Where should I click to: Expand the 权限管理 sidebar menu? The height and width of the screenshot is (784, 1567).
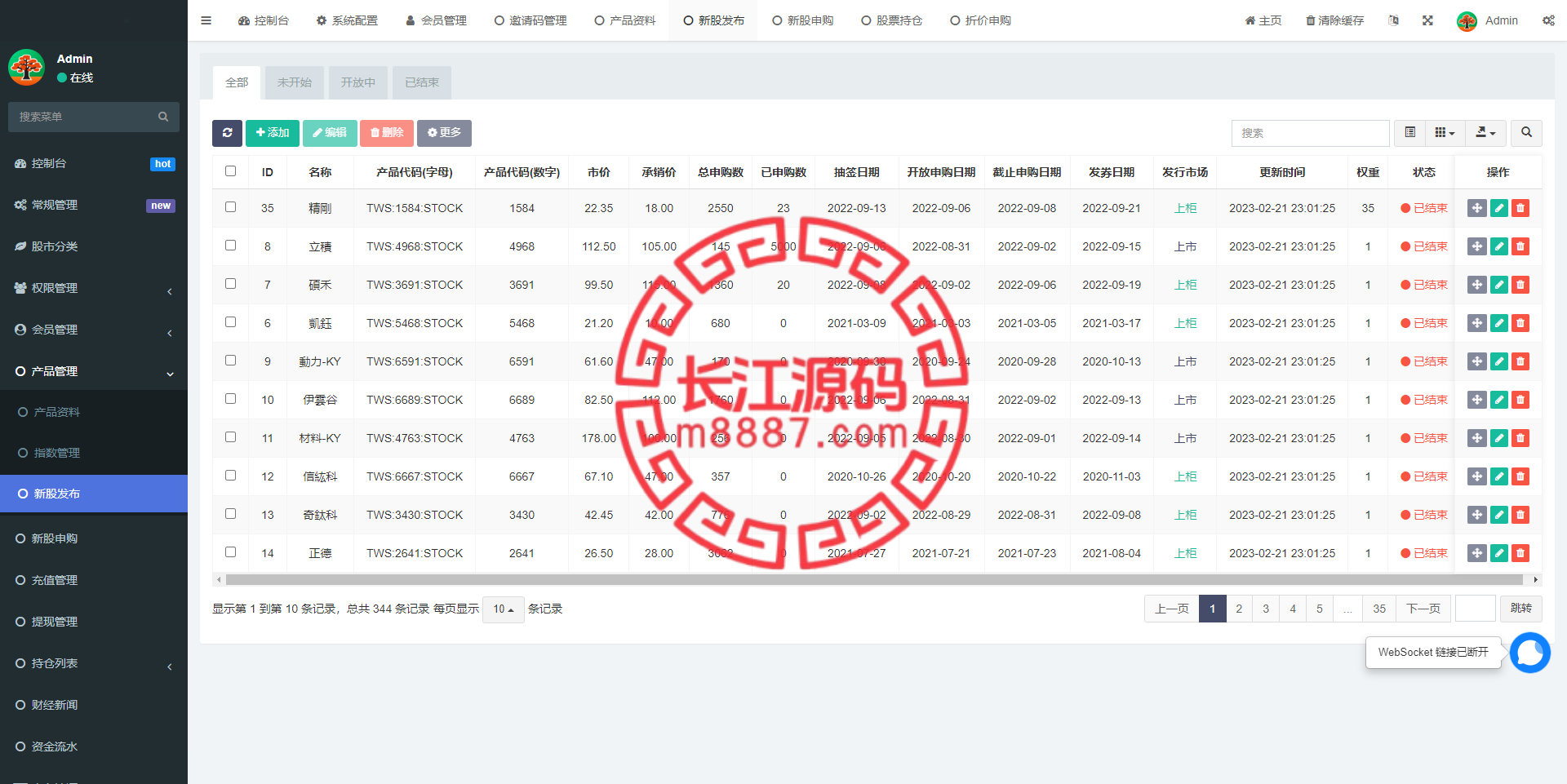[x=94, y=288]
